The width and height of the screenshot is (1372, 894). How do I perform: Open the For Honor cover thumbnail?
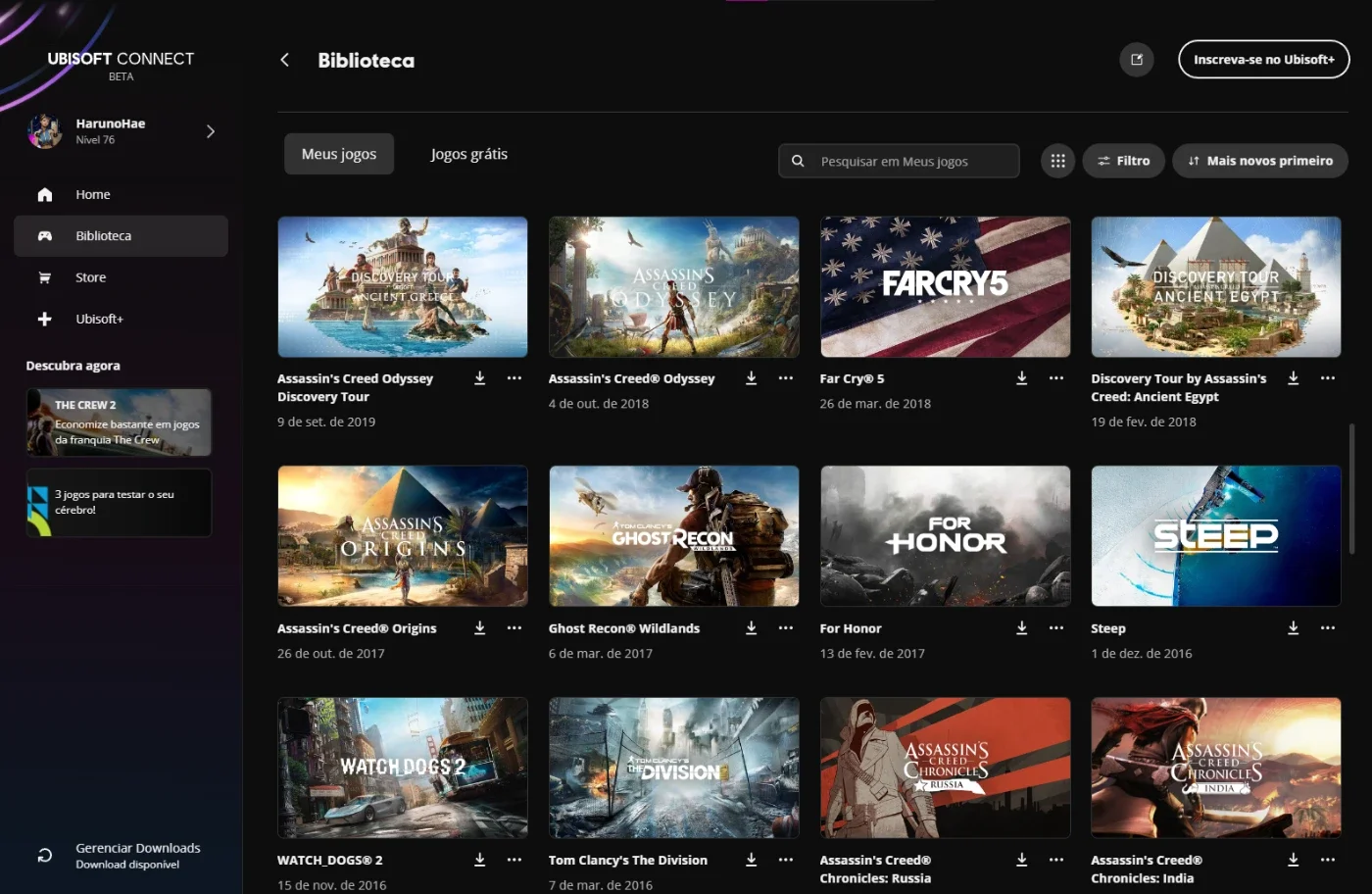click(x=946, y=536)
